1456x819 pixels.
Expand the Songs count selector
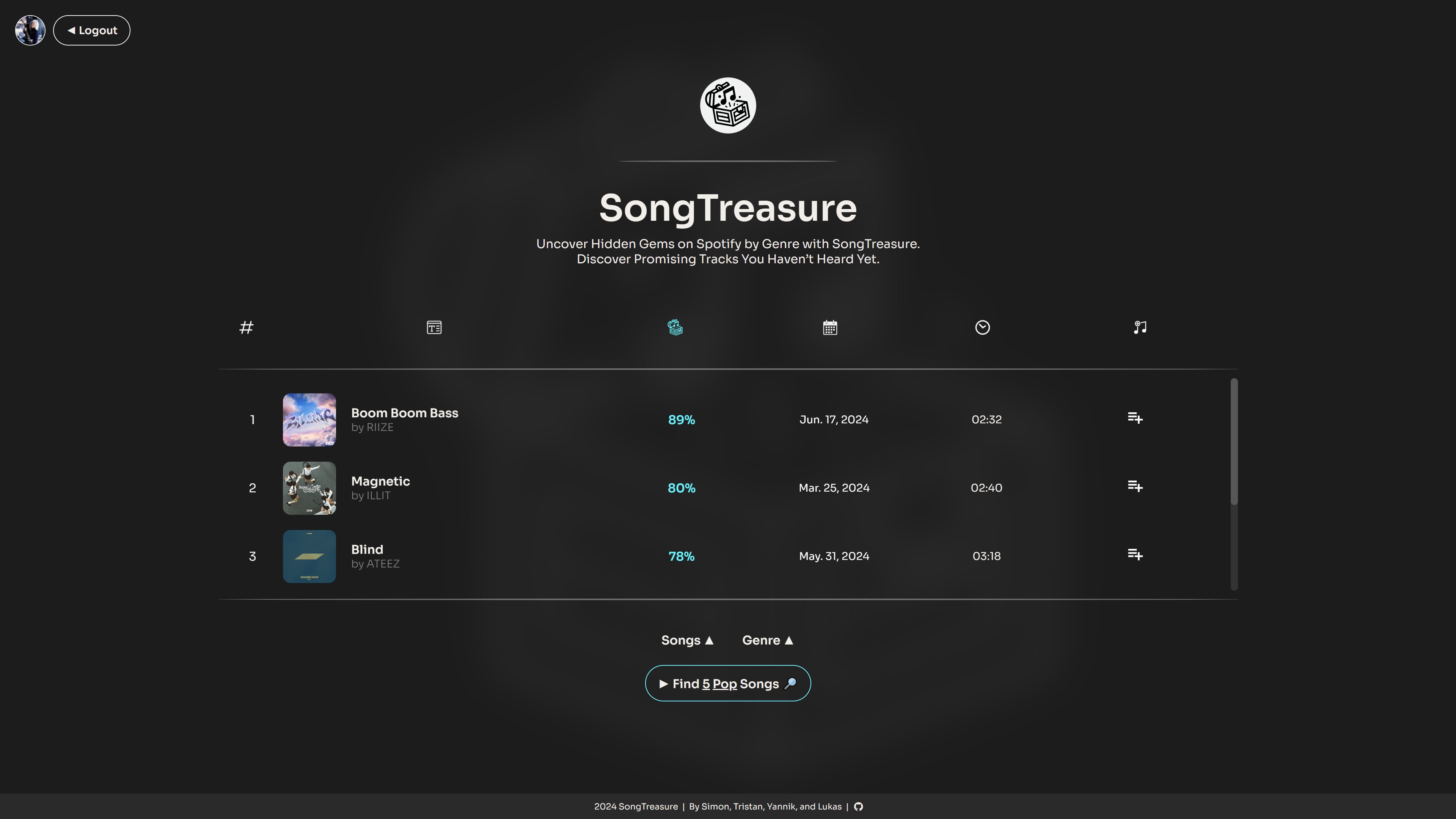pyautogui.click(x=687, y=640)
